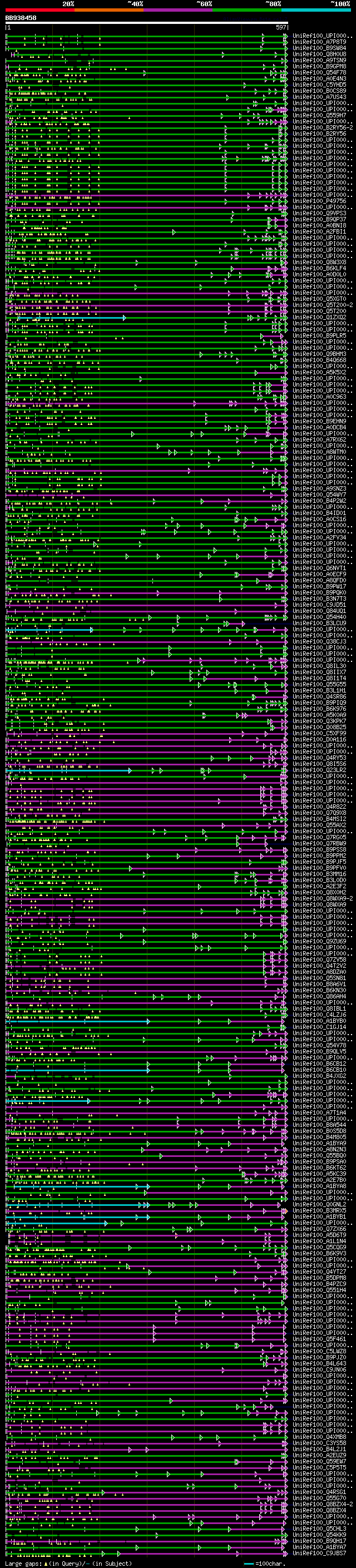
Task: Select hit UniRef100_Q84UQ1
Action: (x=319, y=611)
